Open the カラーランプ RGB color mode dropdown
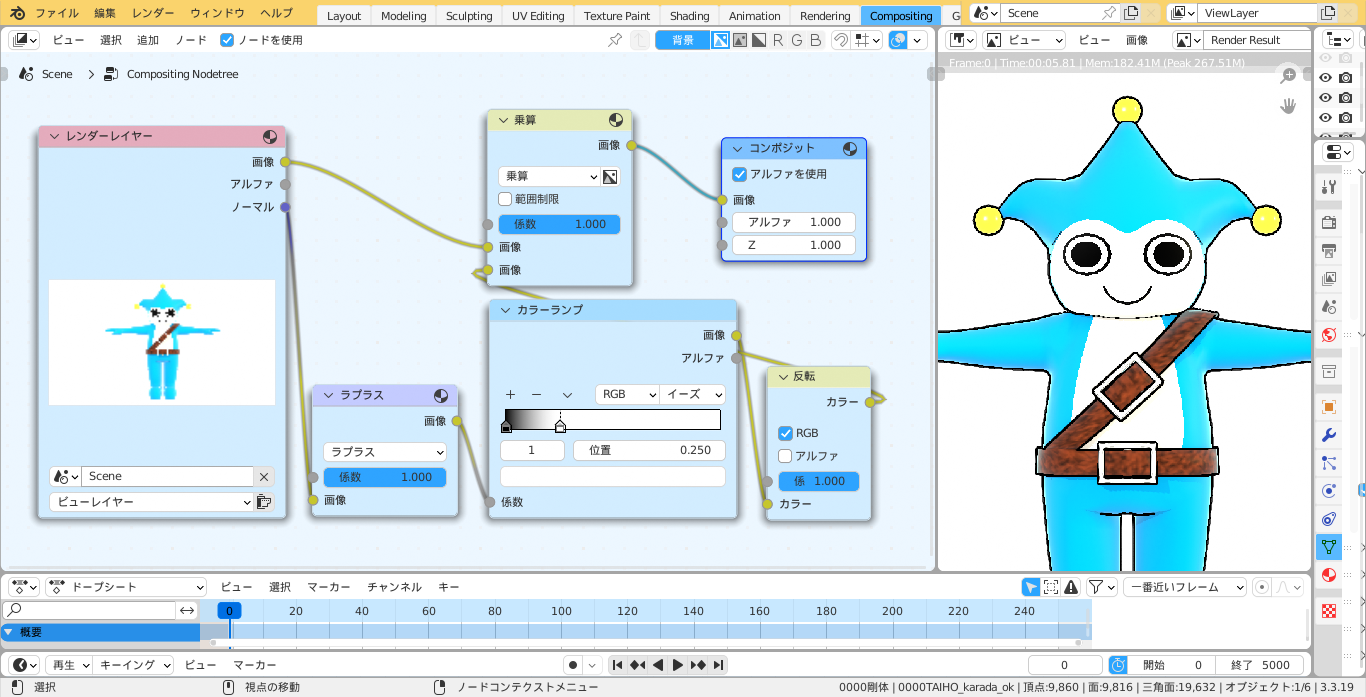Image resolution: width=1366 pixels, height=697 pixels. [627, 394]
